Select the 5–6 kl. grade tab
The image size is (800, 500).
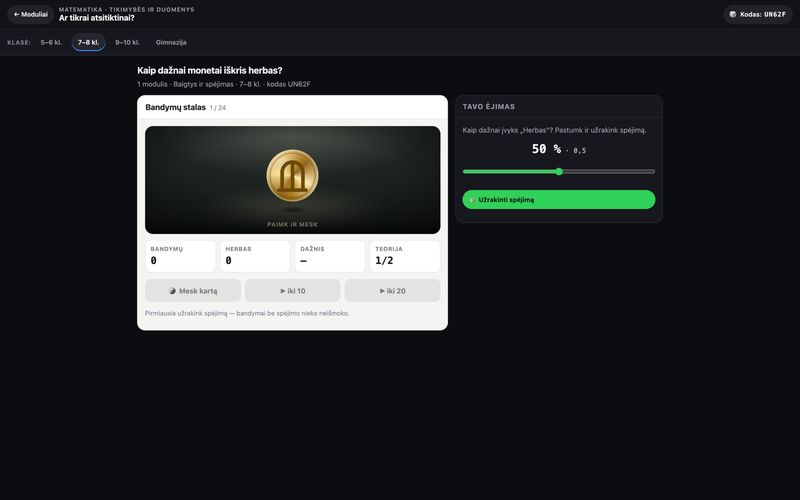[51, 42]
